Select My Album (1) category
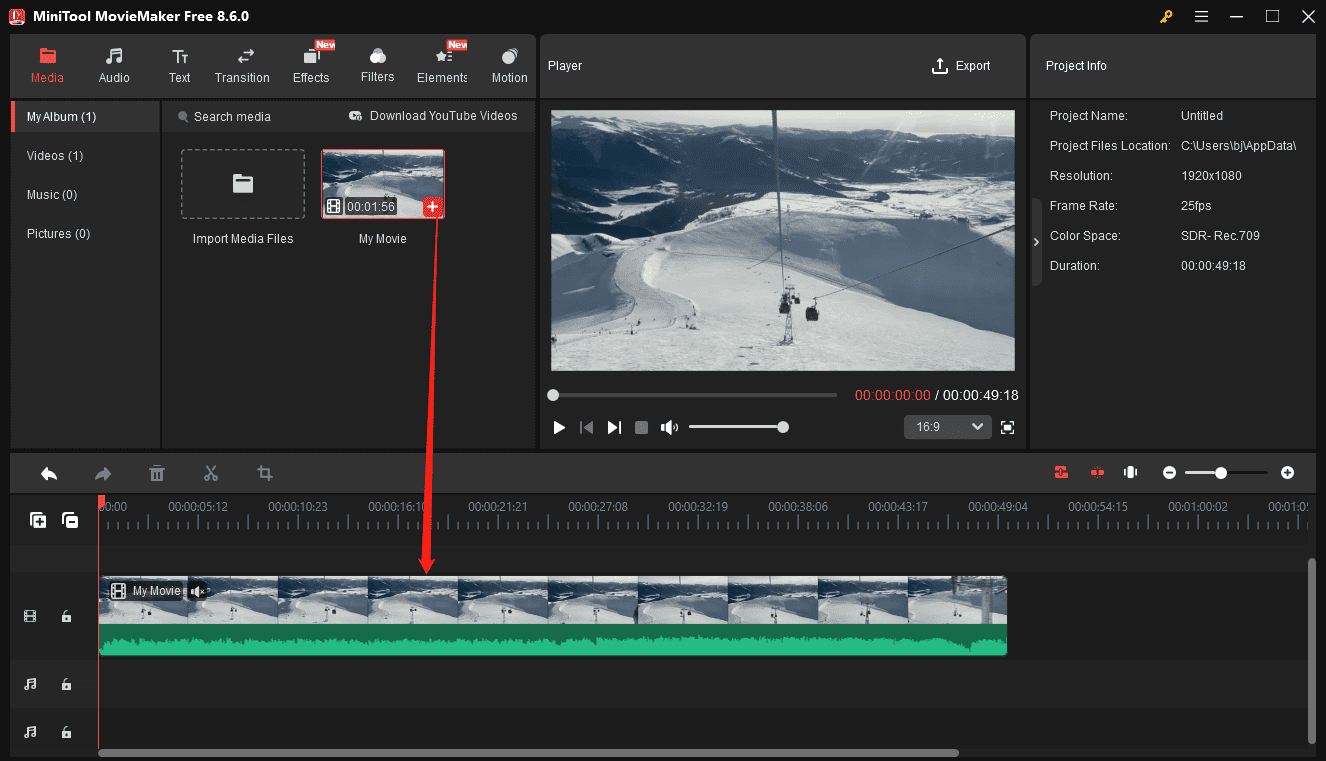Image resolution: width=1326 pixels, height=761 pixels. (x=85, y=117)
